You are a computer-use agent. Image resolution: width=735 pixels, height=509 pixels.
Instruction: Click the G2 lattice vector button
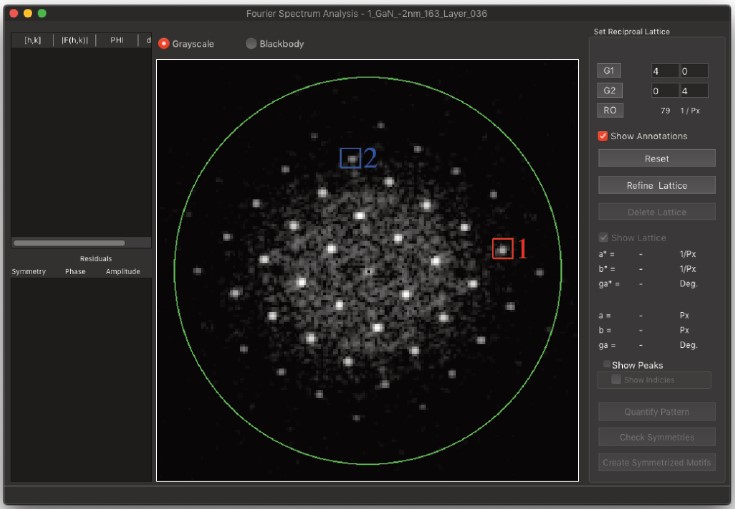tap(608, 91)
